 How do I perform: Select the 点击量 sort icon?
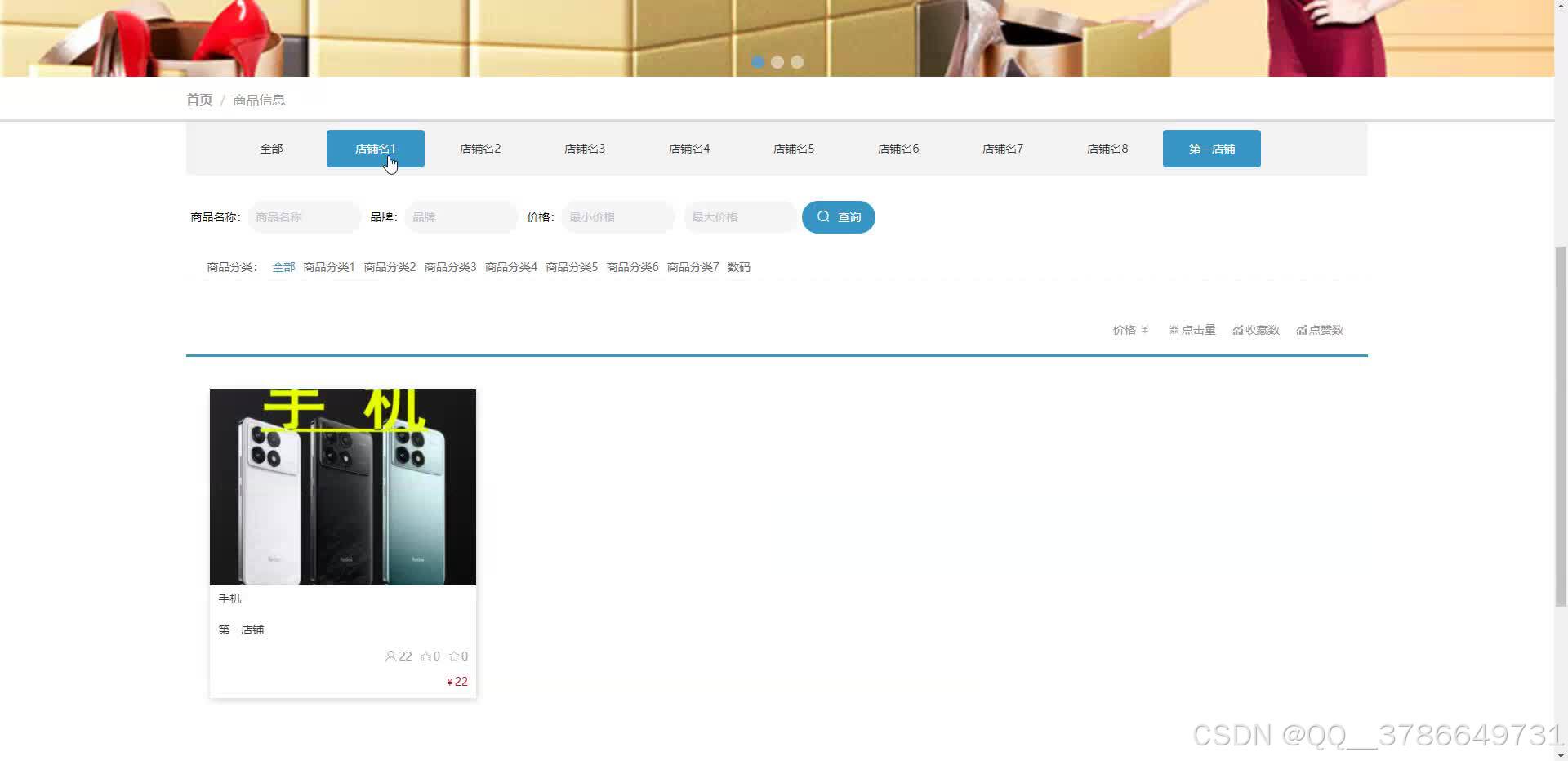tap(1174, 330)
